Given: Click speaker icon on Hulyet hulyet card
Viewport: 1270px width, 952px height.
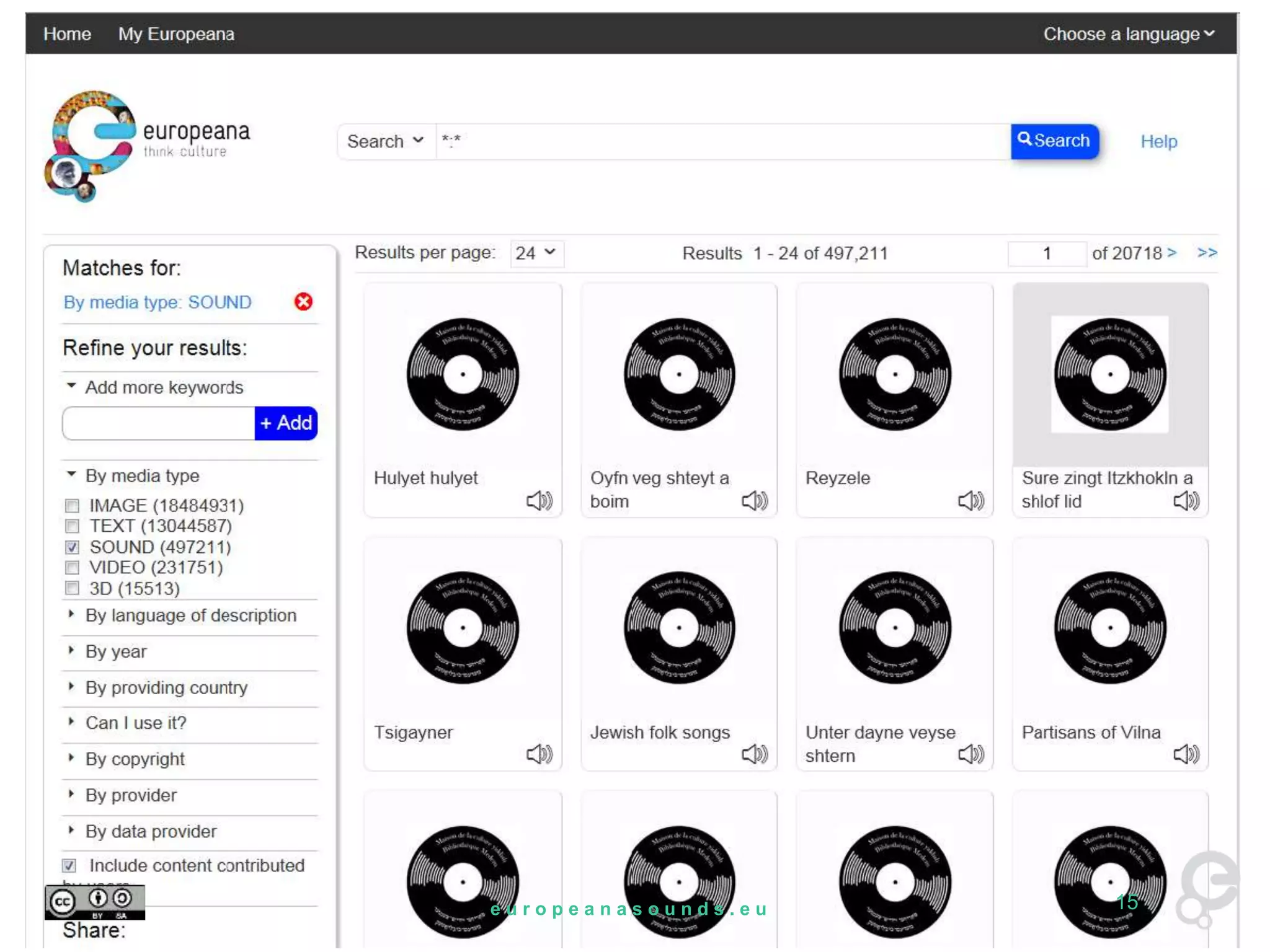Looking at the screenshot, I should [539, 500].
